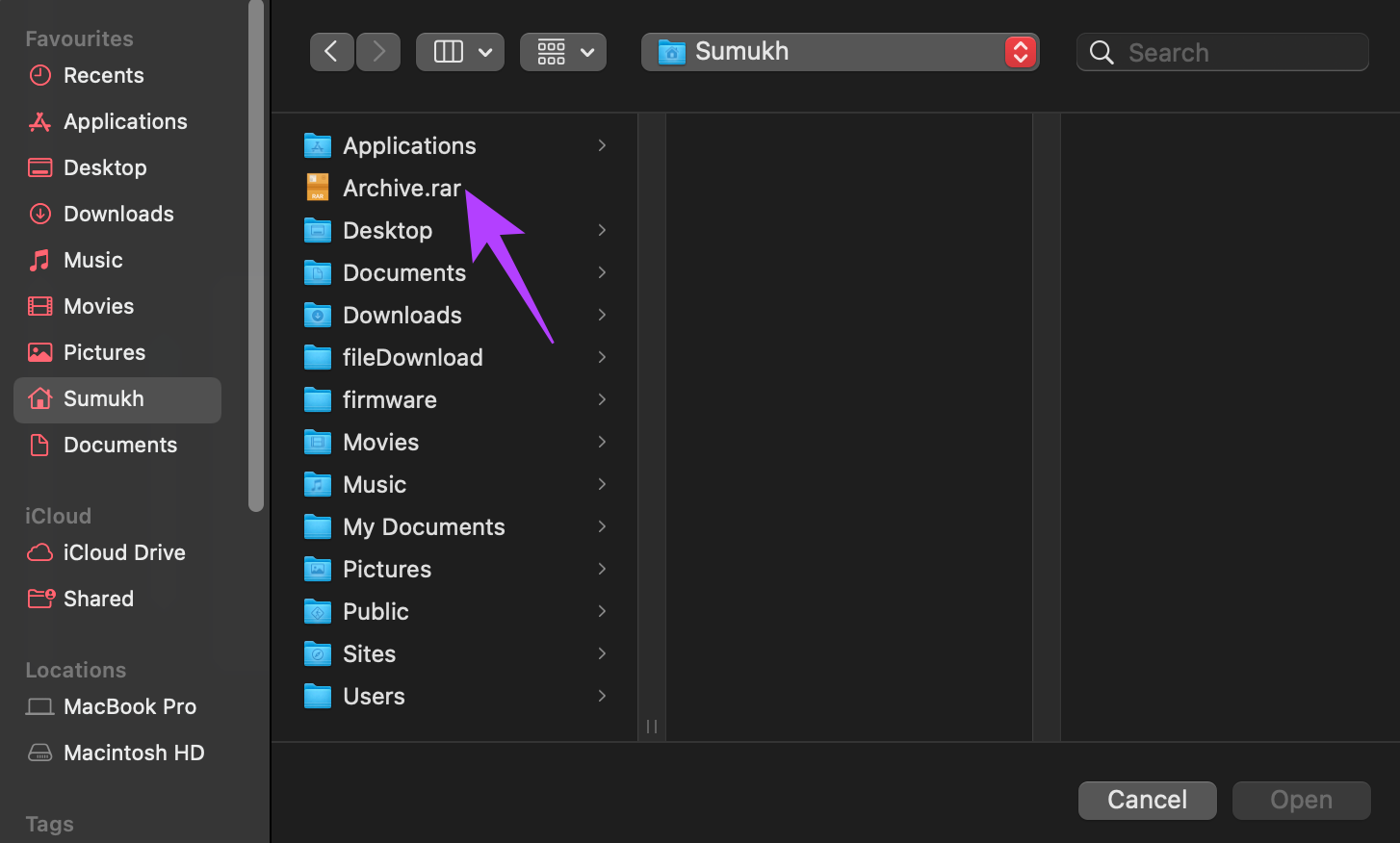This screenshot has height=843, width=1400.
Task: Expand the My Documents folder chevron
Action: point(602,526)
